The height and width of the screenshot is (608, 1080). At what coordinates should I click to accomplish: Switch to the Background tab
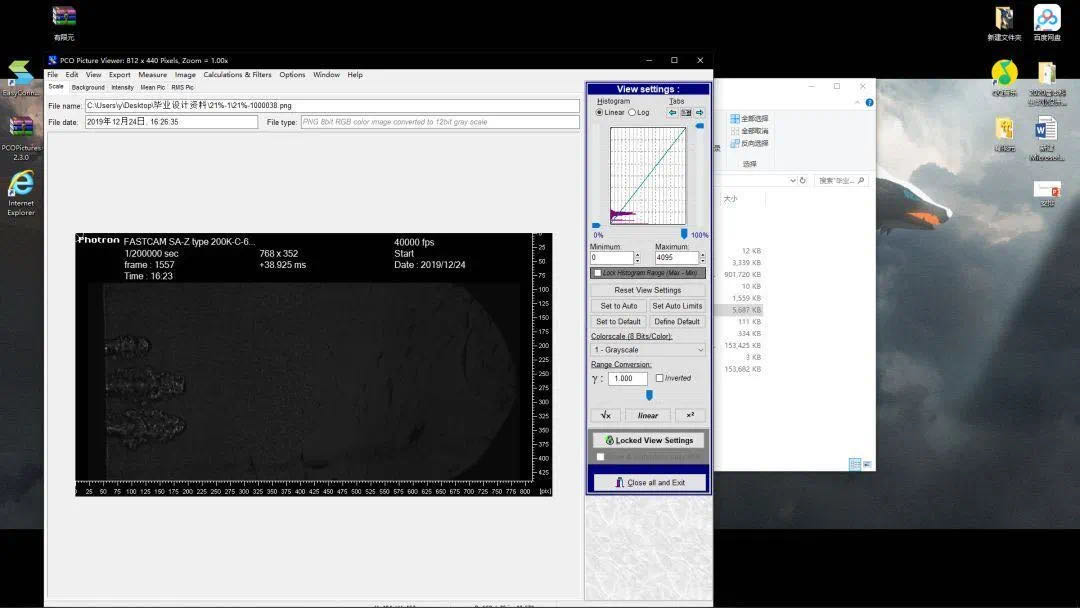tap(88, 87)
